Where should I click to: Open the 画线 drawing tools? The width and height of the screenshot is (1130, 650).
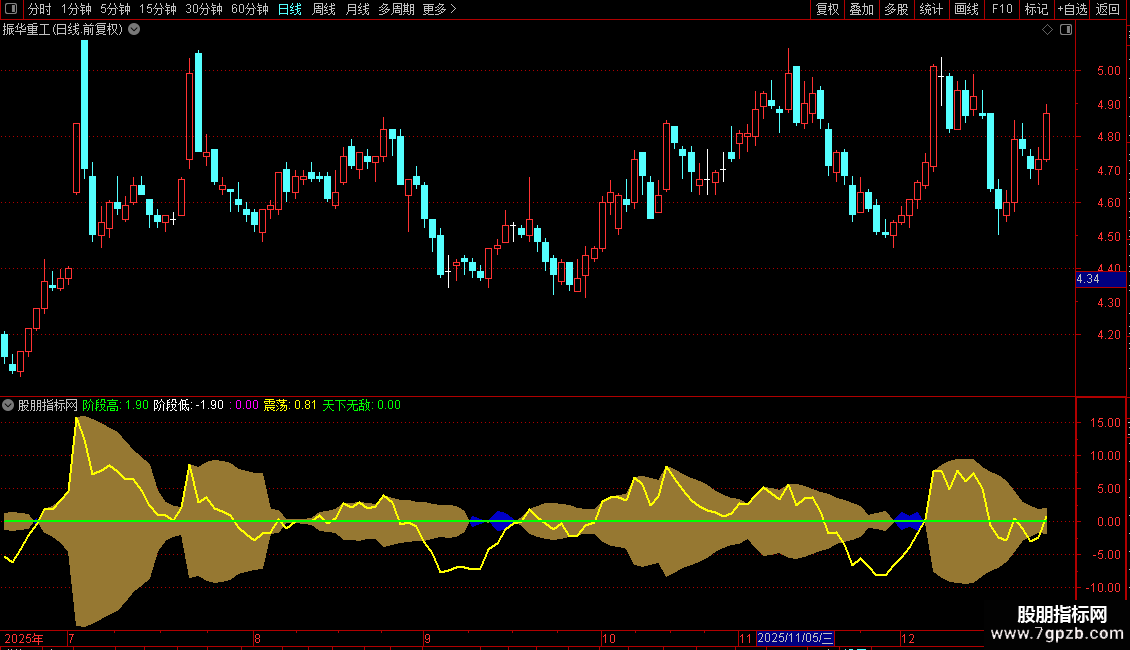pyautogui.click(x=966, y=9)
